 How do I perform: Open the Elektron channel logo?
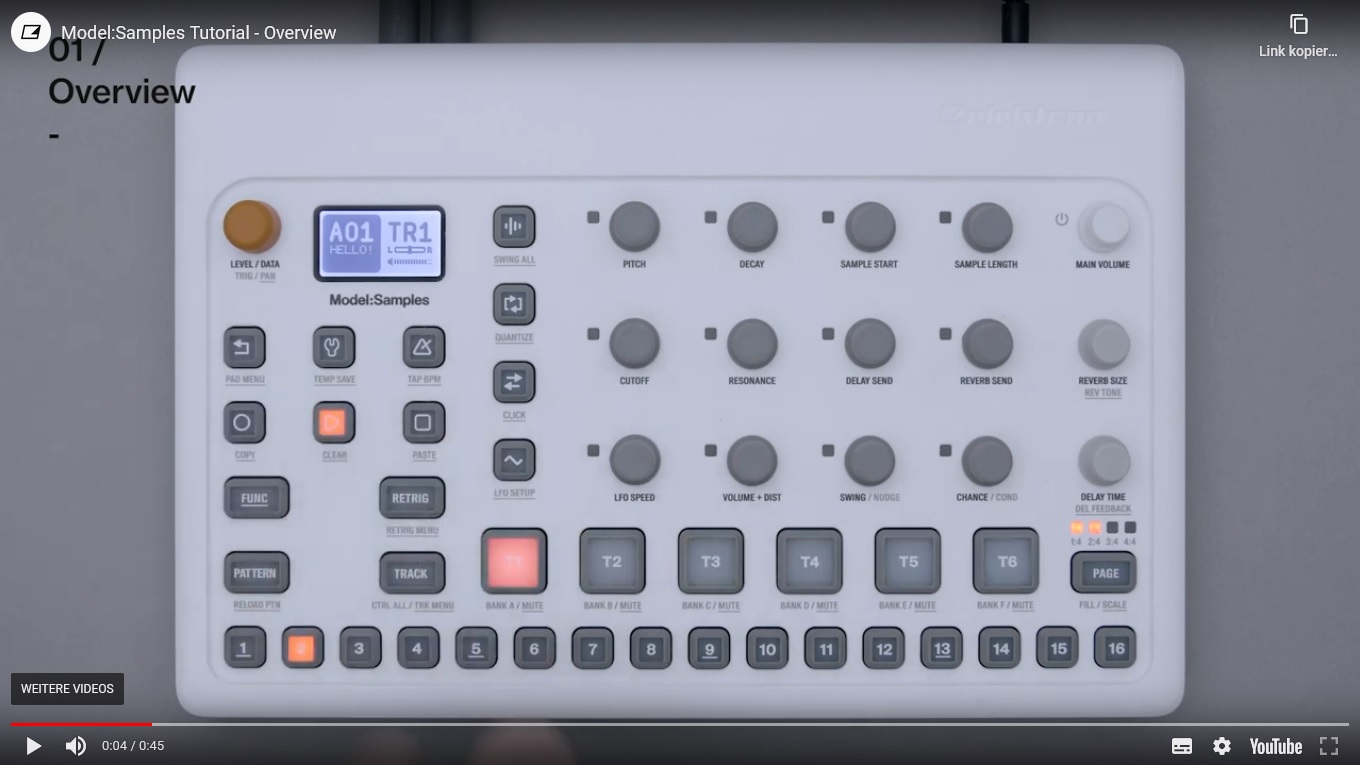click(x=31, y=32)
